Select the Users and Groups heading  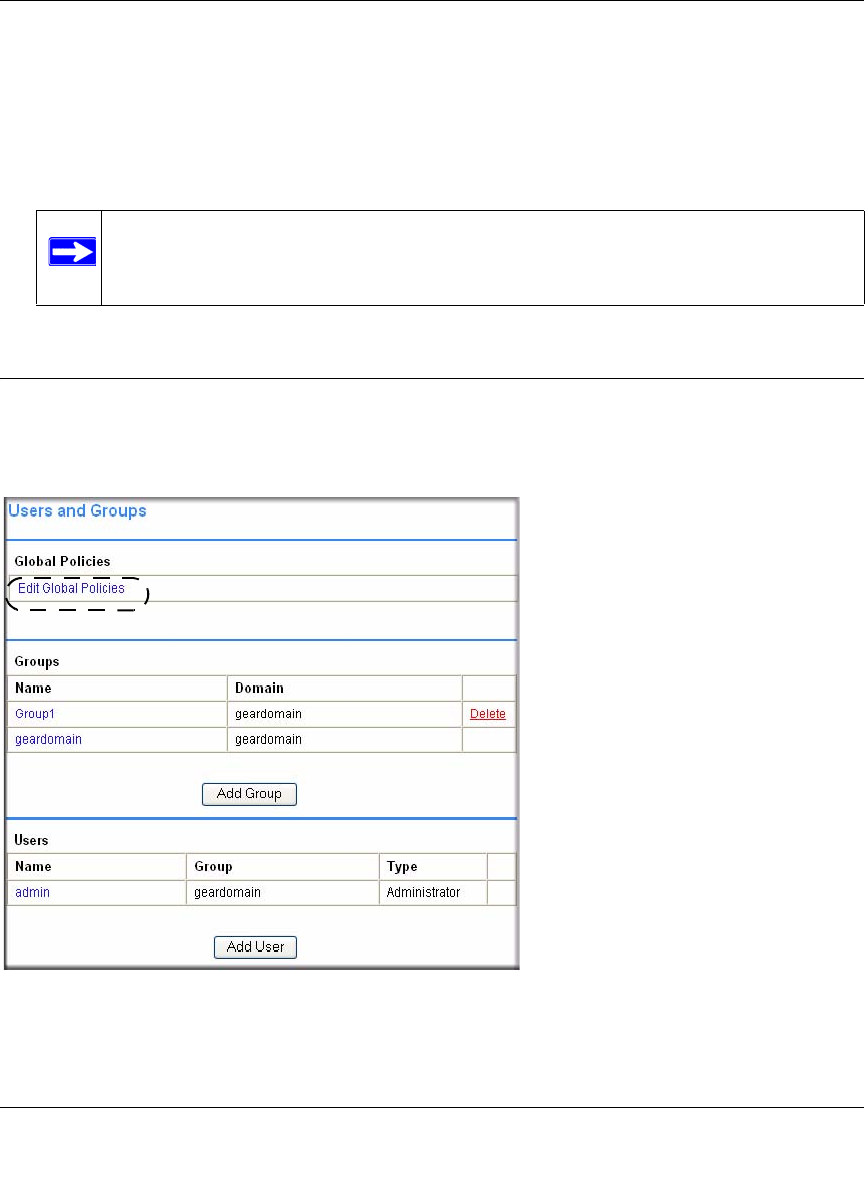(77, 511)
